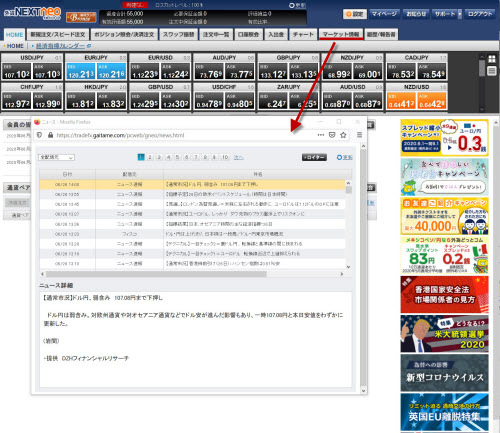Click 次へ next page link
The image size is (500, 433).
pos(238,157)
